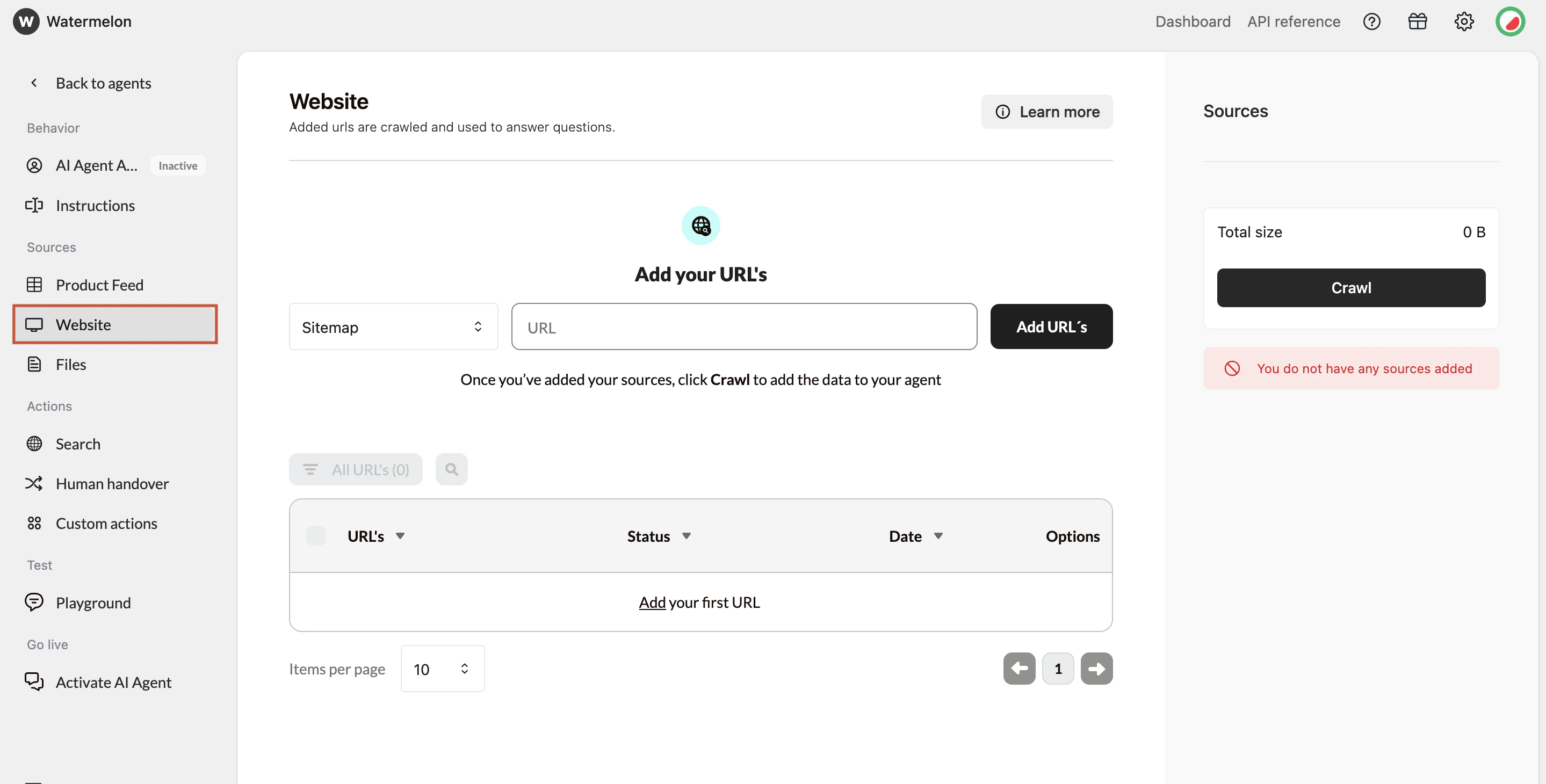Screen dimensions: 1546x784
Task: Click the magnifier search button beside All URL's
Action: click(451, 469)
